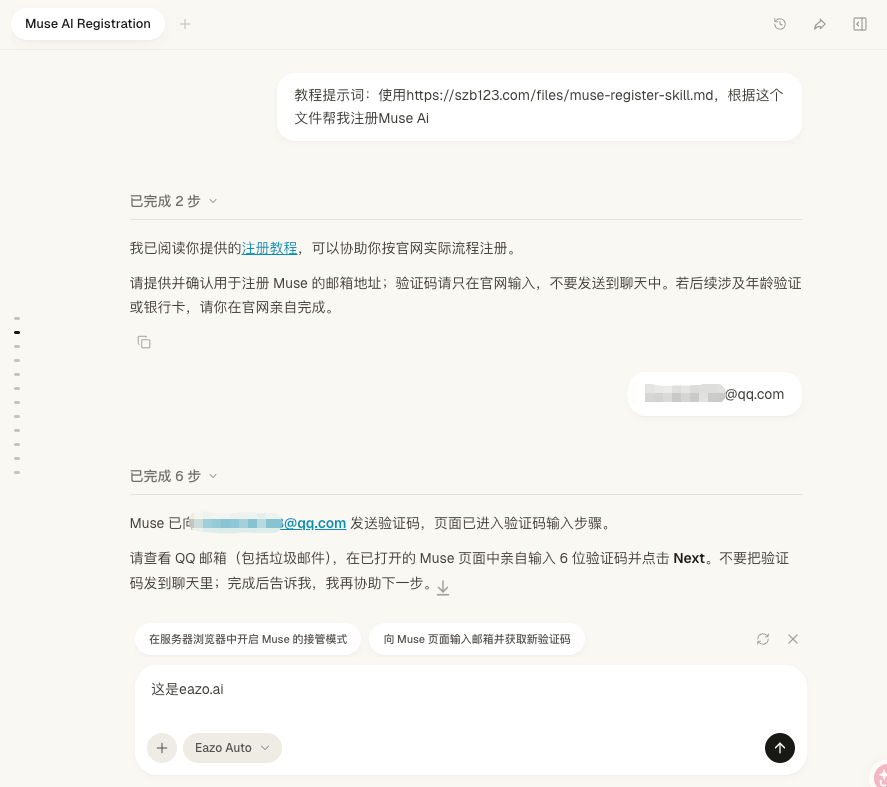The width and height of the screenshot is (887, 787).
Task: Jump to the first conversation marker
Action: (x=17, y=319)
